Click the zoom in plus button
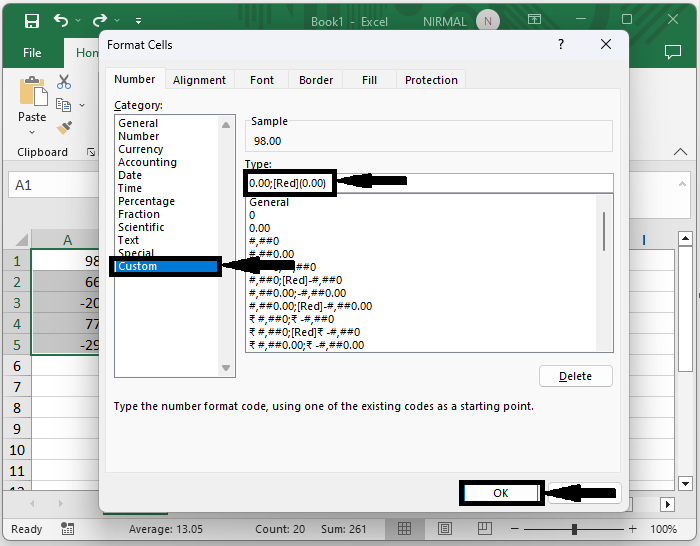 point(632,529)
